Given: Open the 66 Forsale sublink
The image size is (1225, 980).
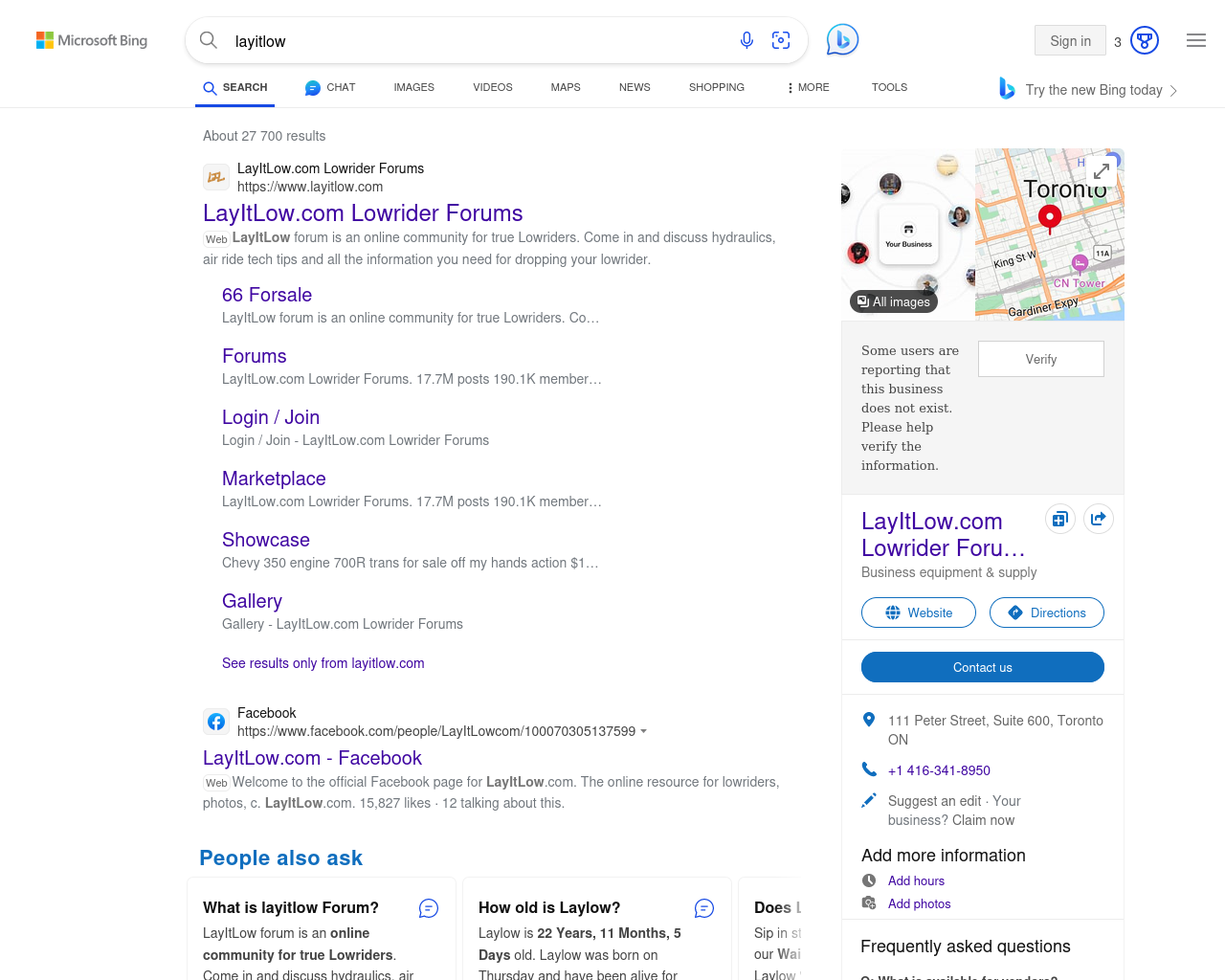Looking at the screenshot, I should [267, 295].
